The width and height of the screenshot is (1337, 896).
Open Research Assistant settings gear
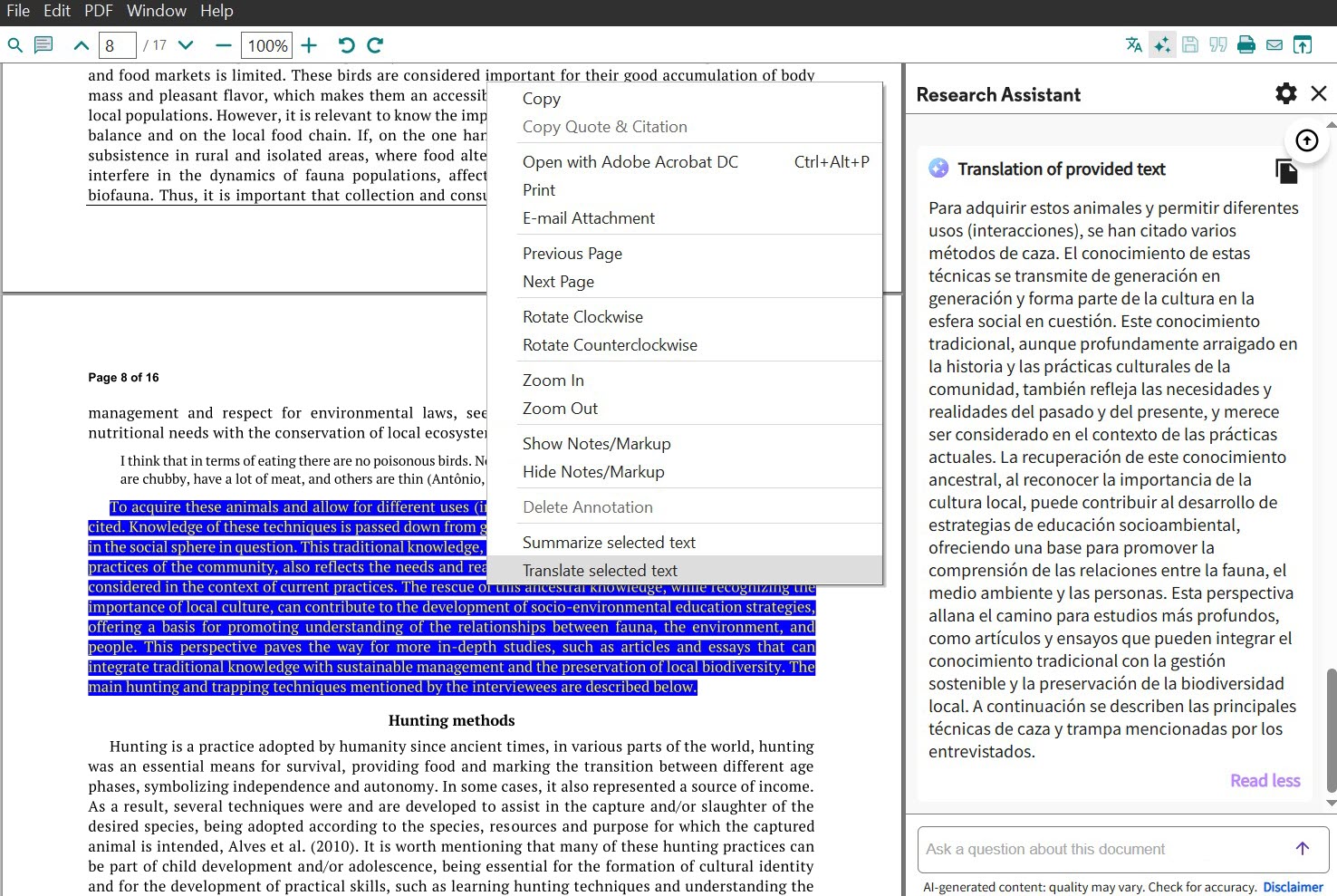click(x=1285, y=93)
